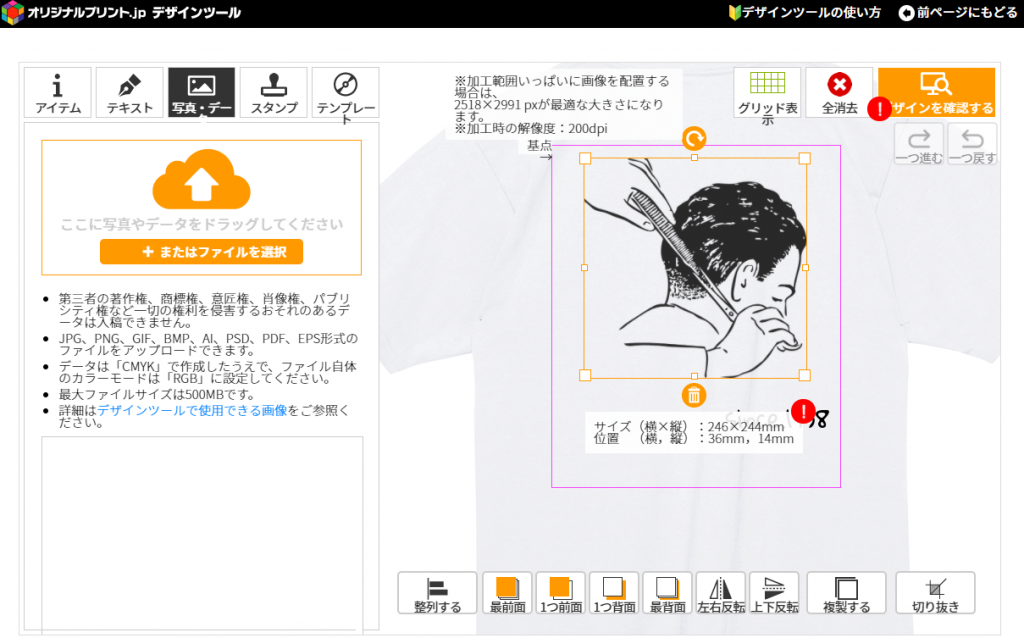This screenshot has width=1024, height=638.
Task: Click the サイズ 246×244mm size readout
Action: pos(688,427)
